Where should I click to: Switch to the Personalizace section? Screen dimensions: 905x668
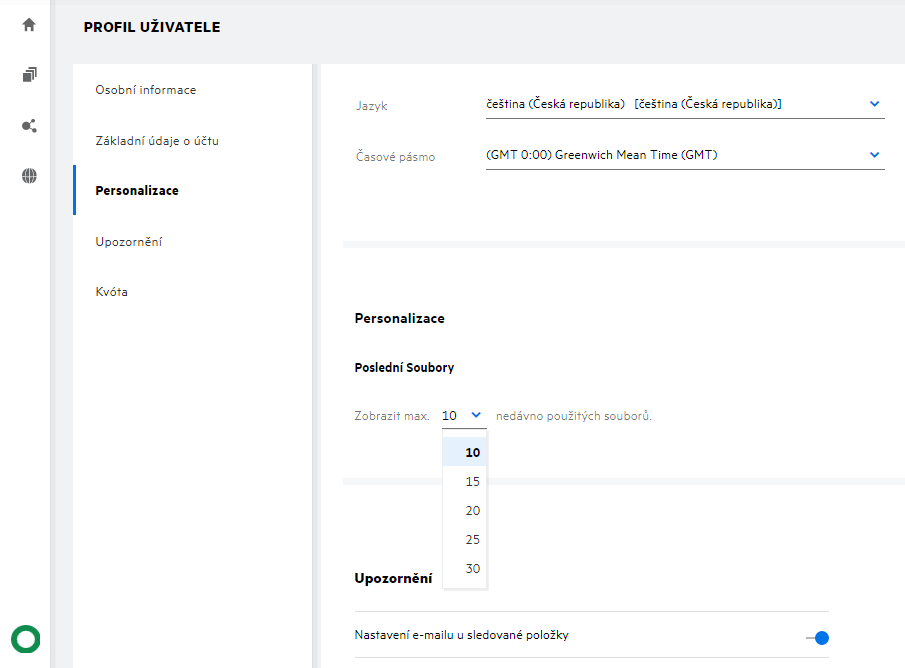click(x=137, y=190)
